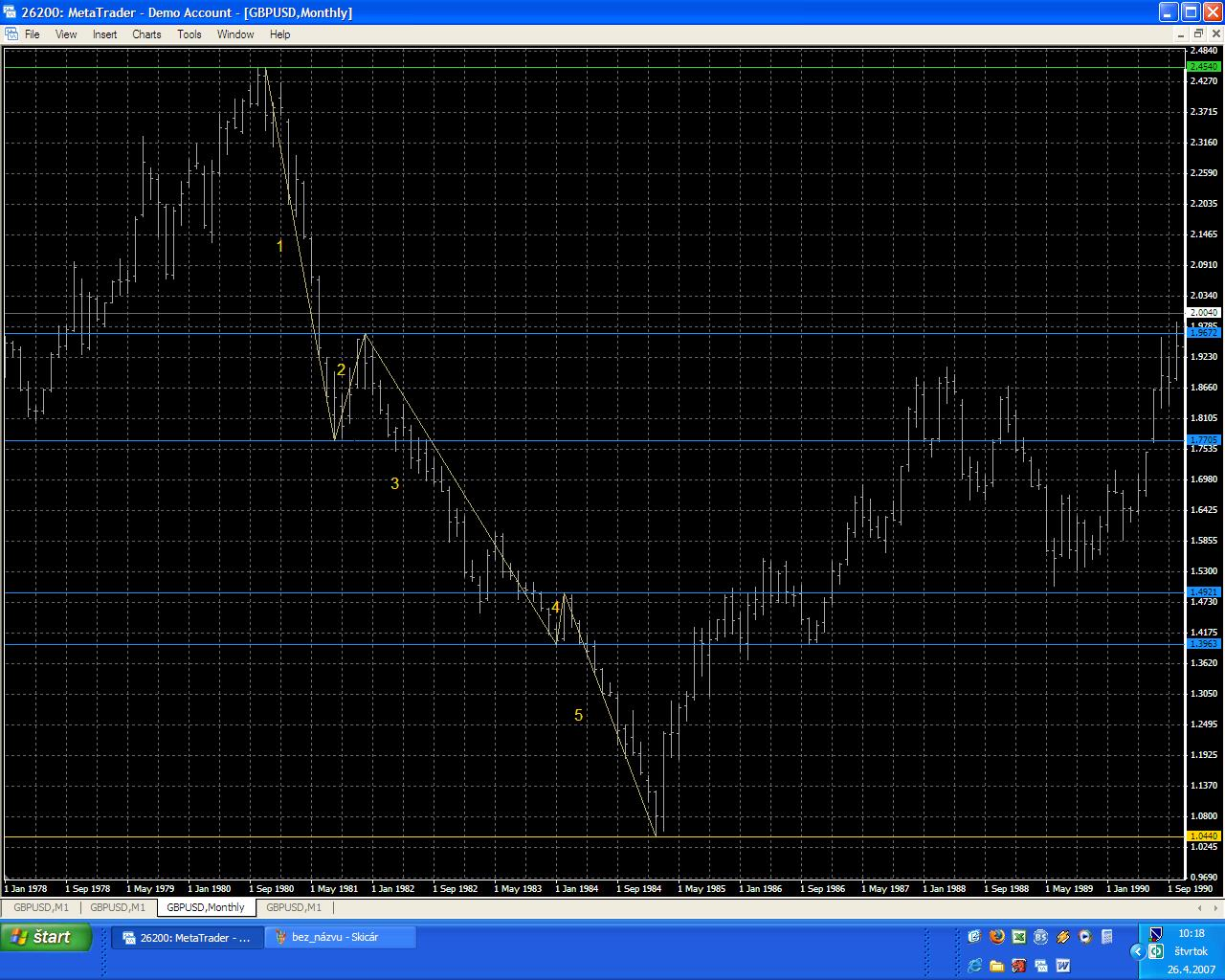Open the Charts menu
1225x980 pixels.
coord(146,34)
